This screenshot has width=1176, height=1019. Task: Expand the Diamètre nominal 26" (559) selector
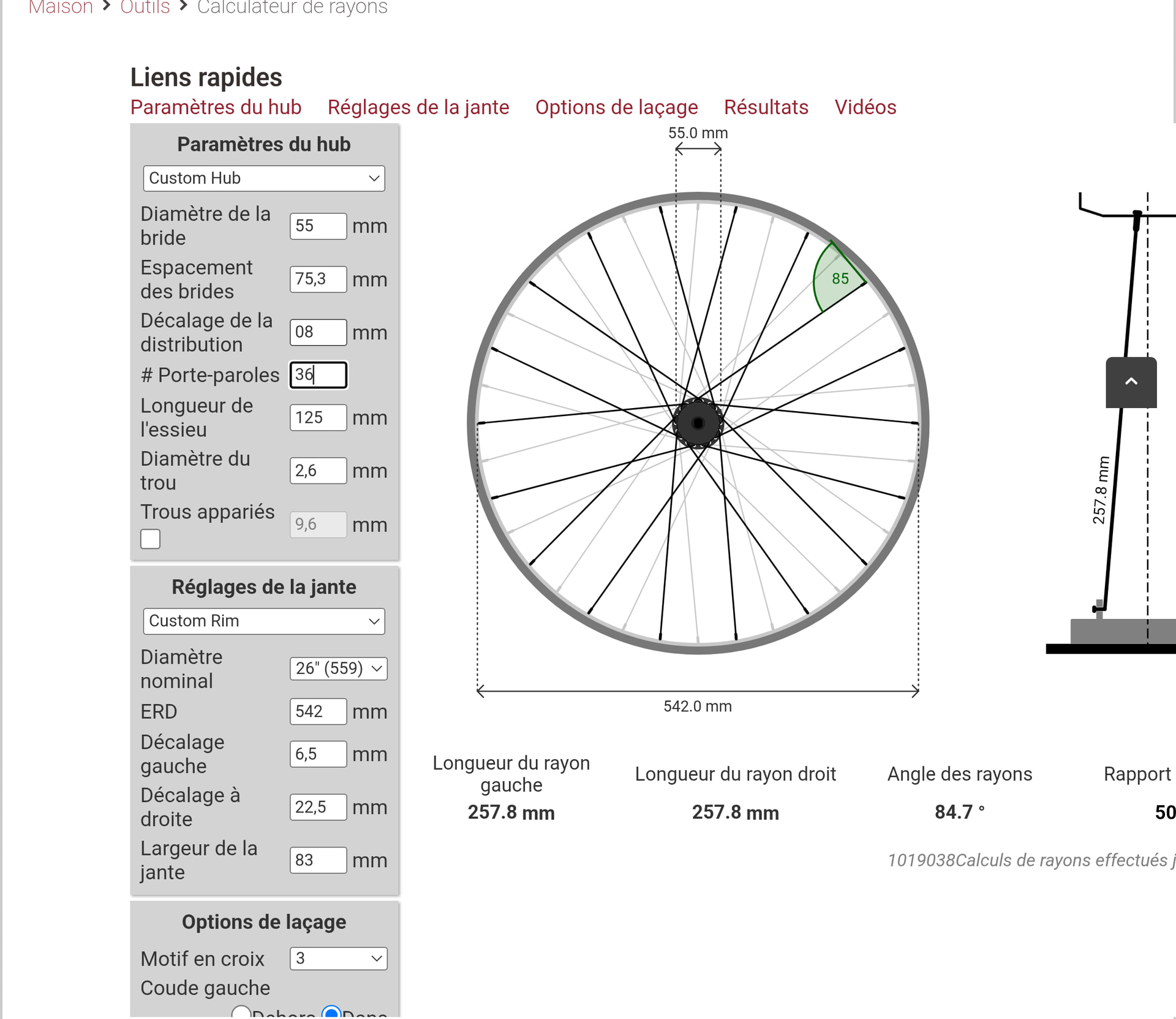(x=338, y=669)
